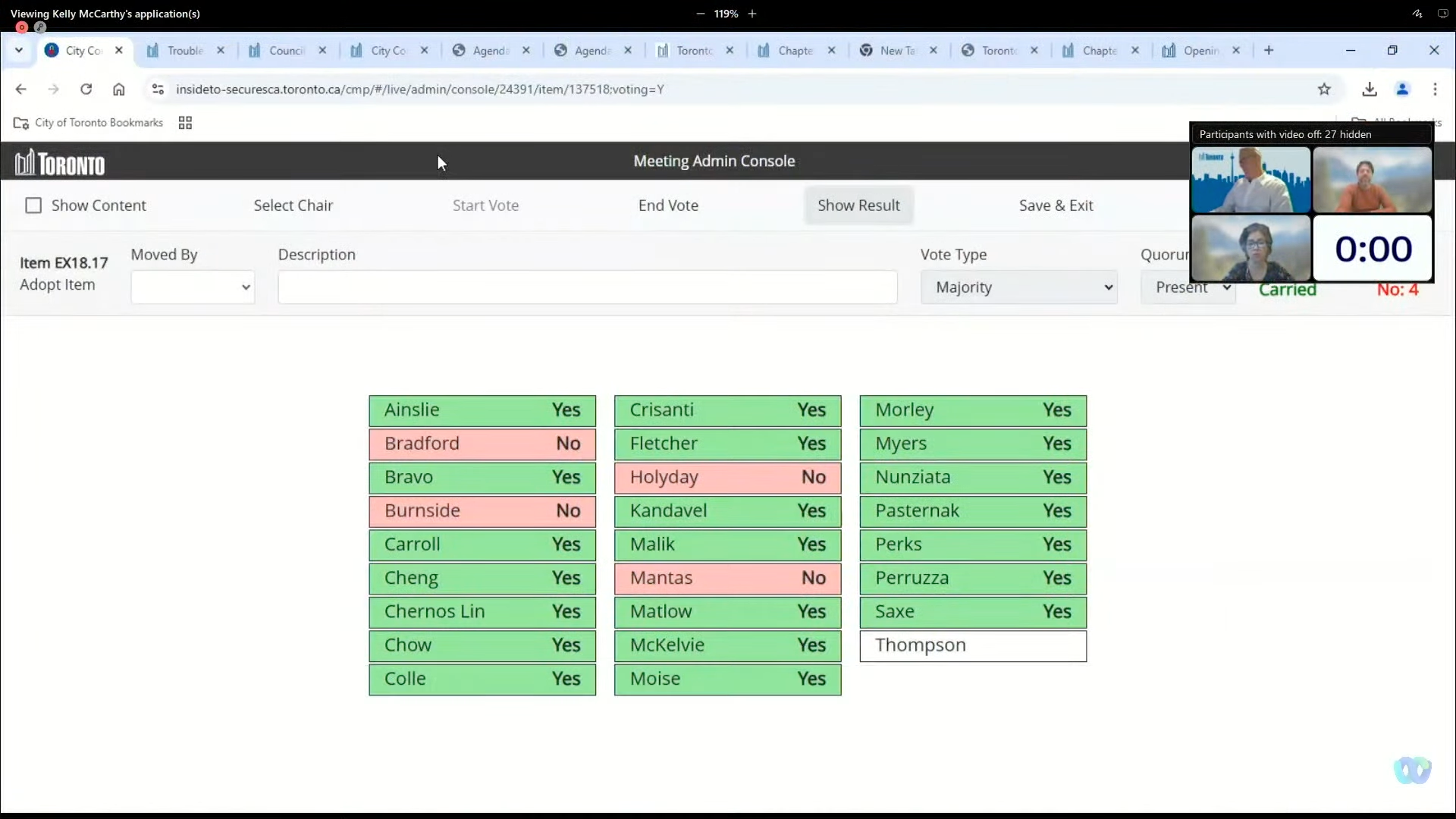Switch to the New Tab tab
This screenshot has height=819, width=1456.
[x=898, y=51]
